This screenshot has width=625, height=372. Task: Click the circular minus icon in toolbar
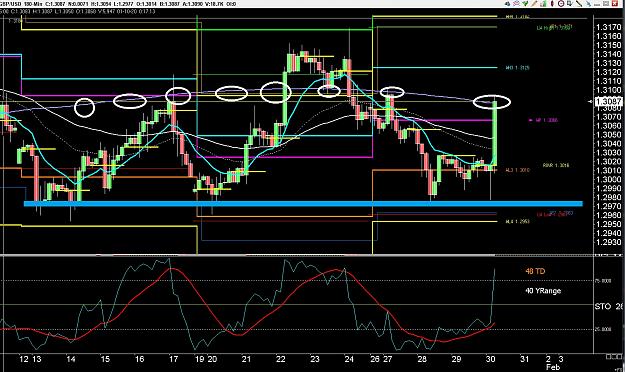(561, 4)
